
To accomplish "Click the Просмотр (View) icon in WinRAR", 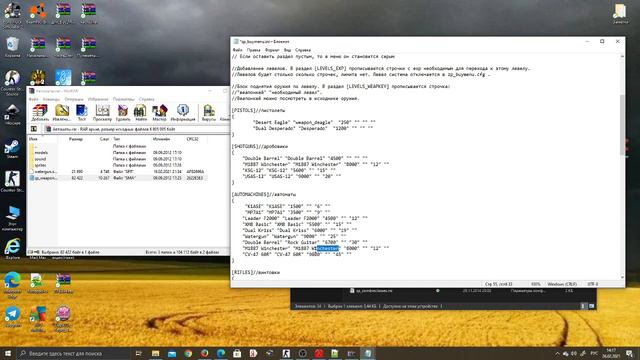I will coord(102,113).
